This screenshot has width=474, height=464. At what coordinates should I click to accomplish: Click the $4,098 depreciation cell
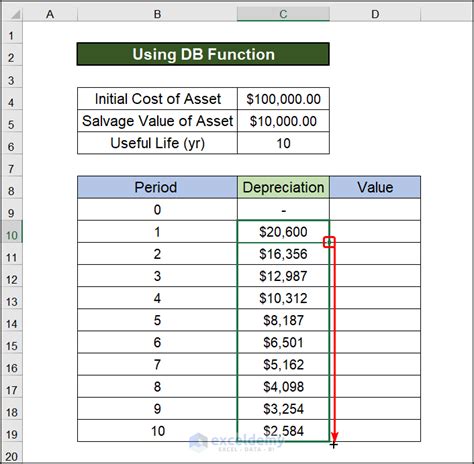pyautogui.click(x=283, y=386)
